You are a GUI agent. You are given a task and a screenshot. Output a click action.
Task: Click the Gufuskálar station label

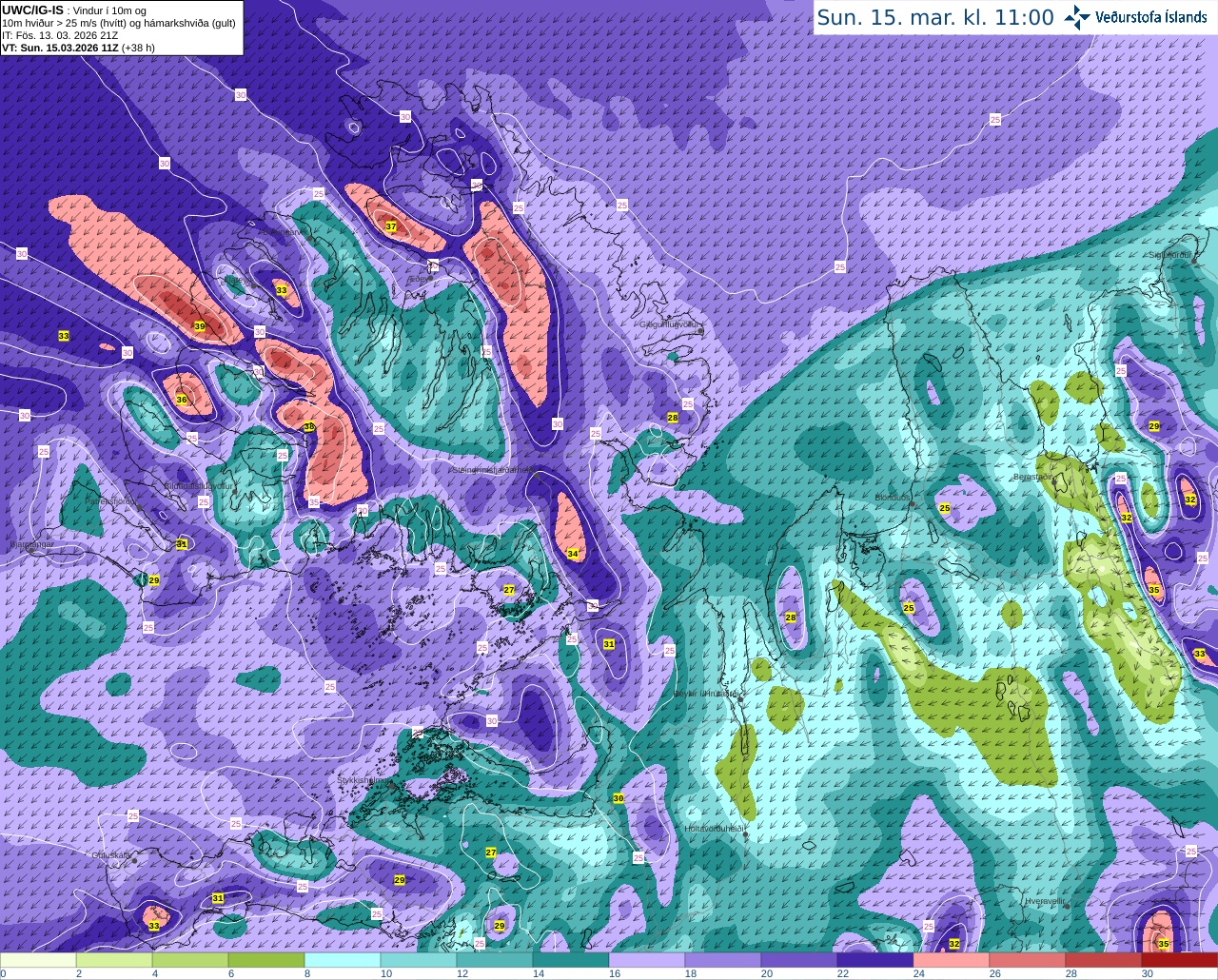111,855
